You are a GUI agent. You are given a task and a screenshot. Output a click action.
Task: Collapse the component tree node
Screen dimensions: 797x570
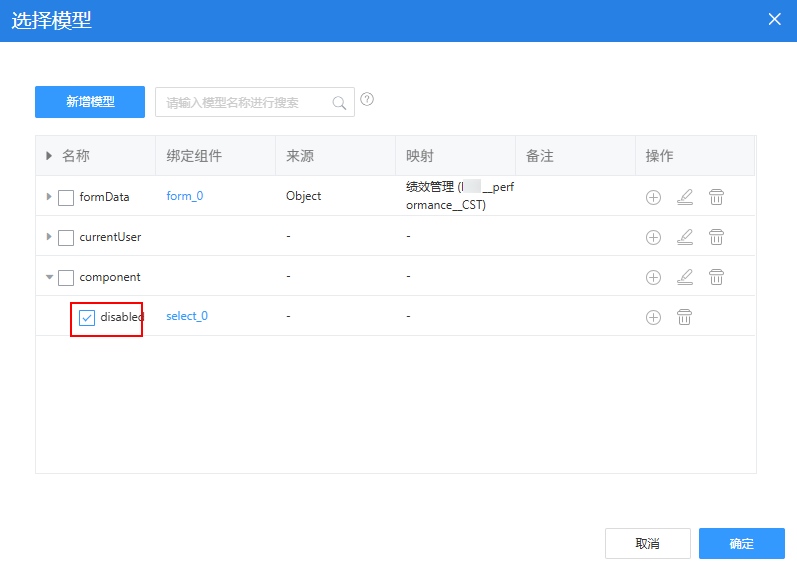(x=49, y=277)
